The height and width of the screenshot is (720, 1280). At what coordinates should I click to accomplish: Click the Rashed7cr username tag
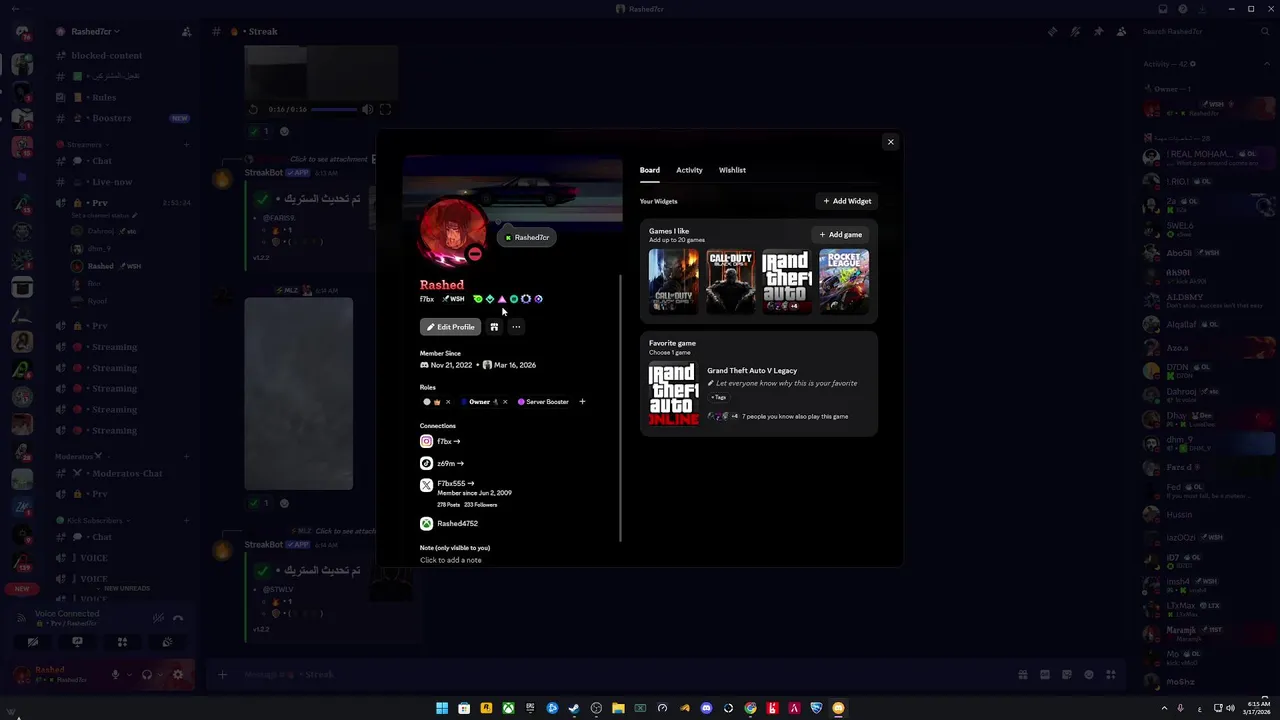click(x=527, y=238)
